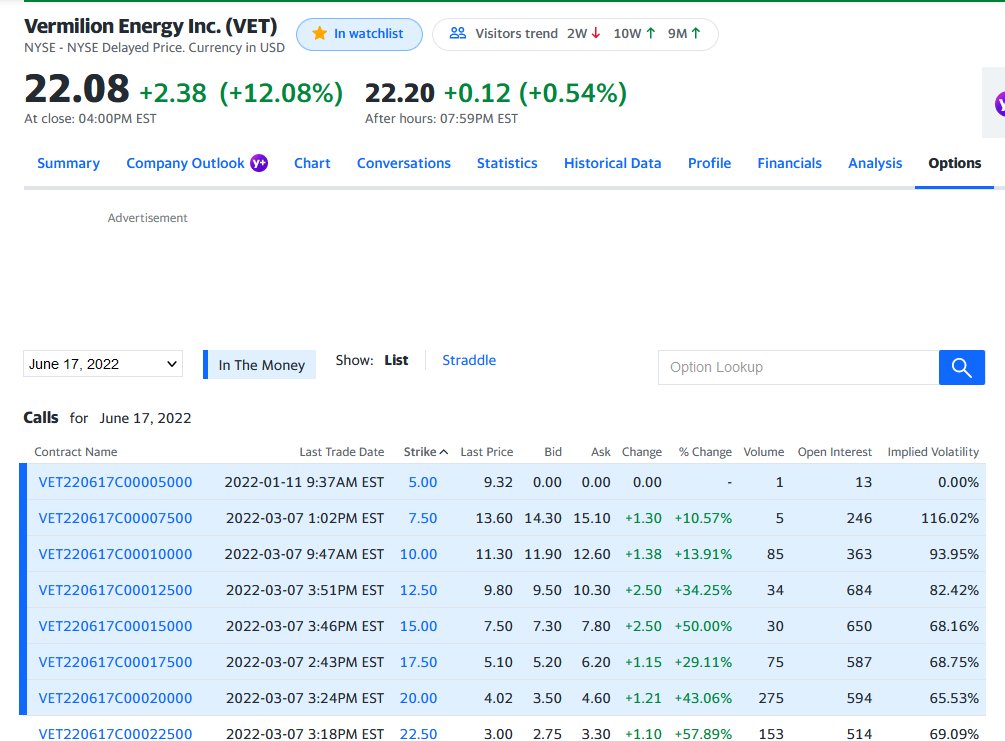Toggle the In The Money filter
The width and height of the screenshot is (1005, 741).
click(260, 365)
